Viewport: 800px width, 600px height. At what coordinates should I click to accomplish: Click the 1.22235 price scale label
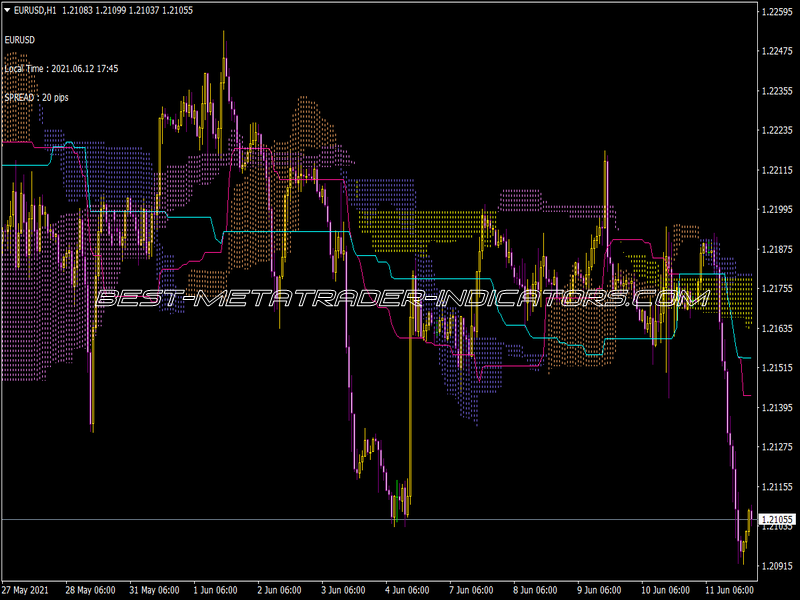click(777, 130)
